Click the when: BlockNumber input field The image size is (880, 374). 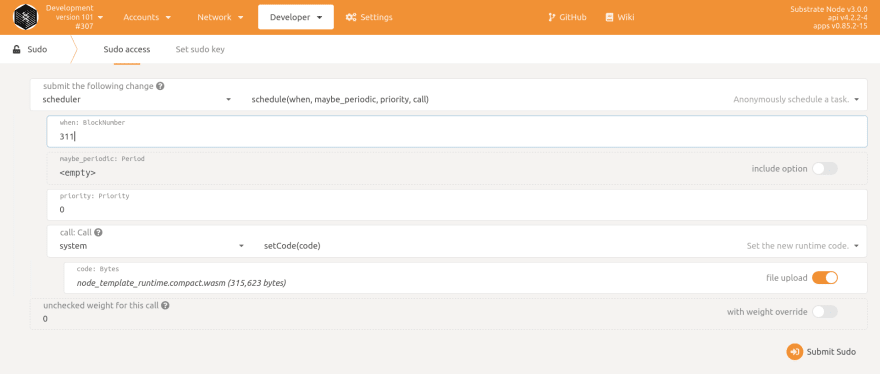pyautogui.click(x=457, y=131)
